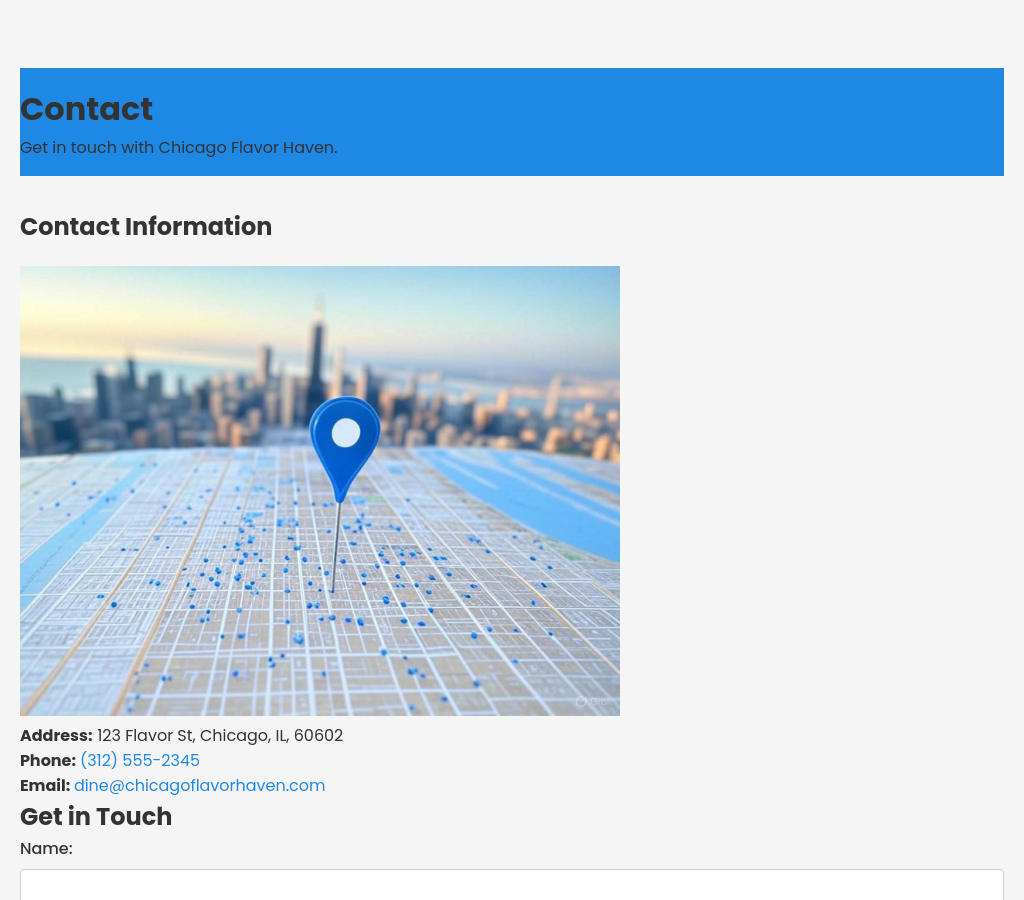Click empty space in the blue header banner
1024x900 pixels.
(x=700, y=120)
